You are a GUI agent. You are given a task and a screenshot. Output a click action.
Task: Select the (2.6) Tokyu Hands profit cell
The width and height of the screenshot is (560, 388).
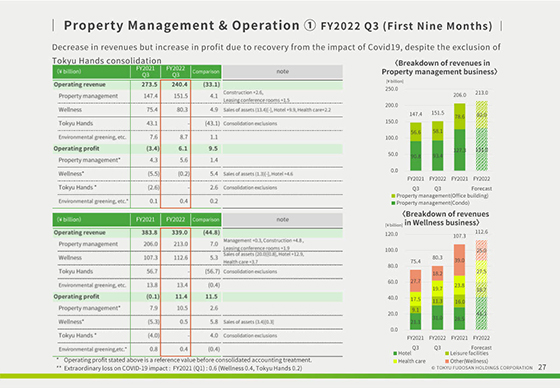pyautogui.click(x=153, y=187)
